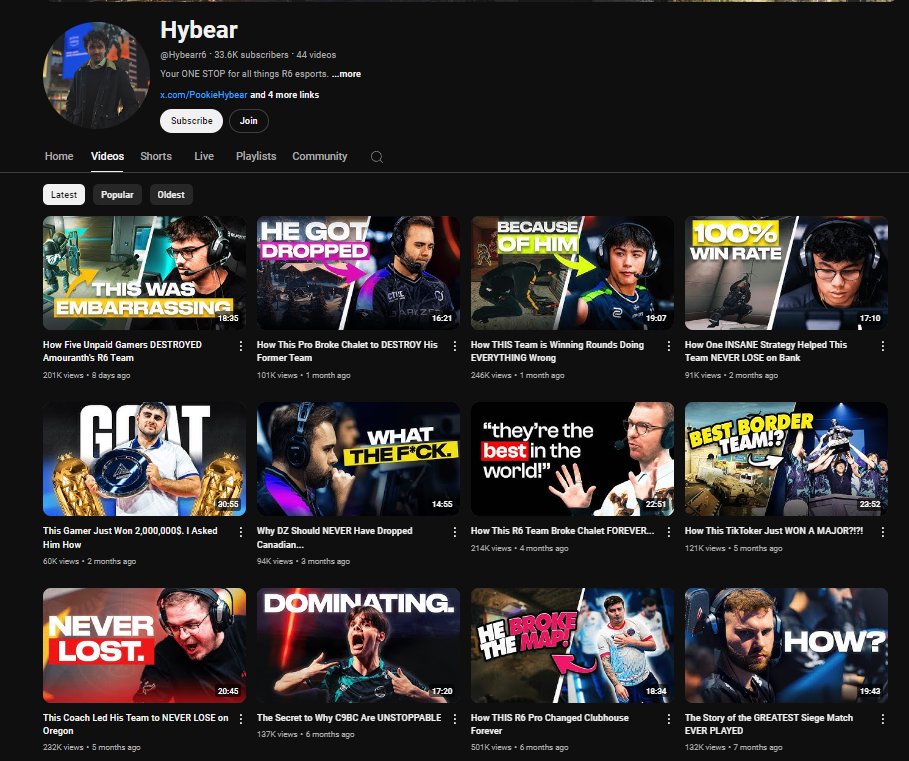Open options menu on the NEVER LOST video
This screenshot has width=909, height=761.
point(239,719)
